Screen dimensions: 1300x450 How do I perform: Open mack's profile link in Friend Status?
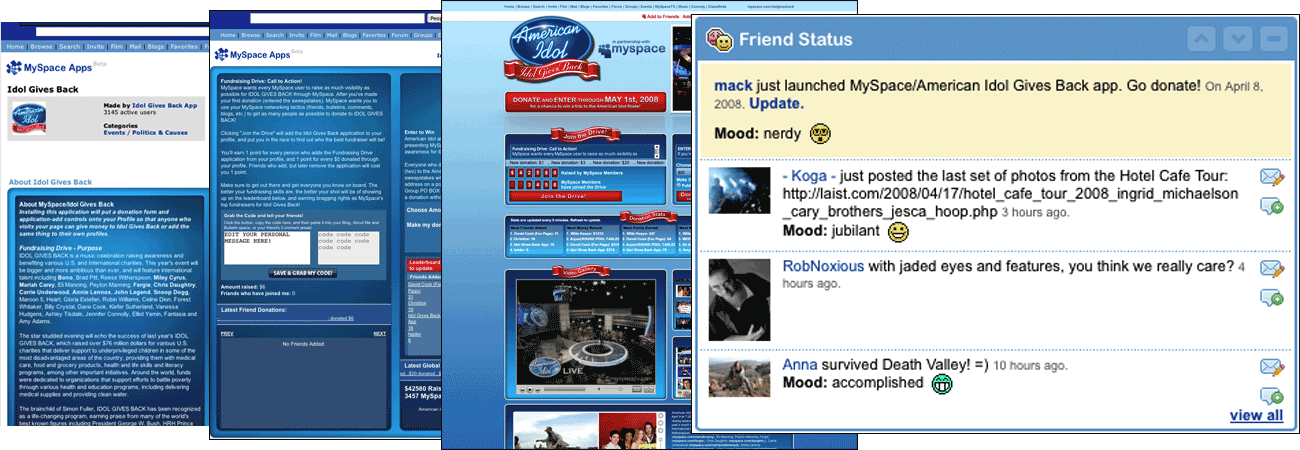734,87
